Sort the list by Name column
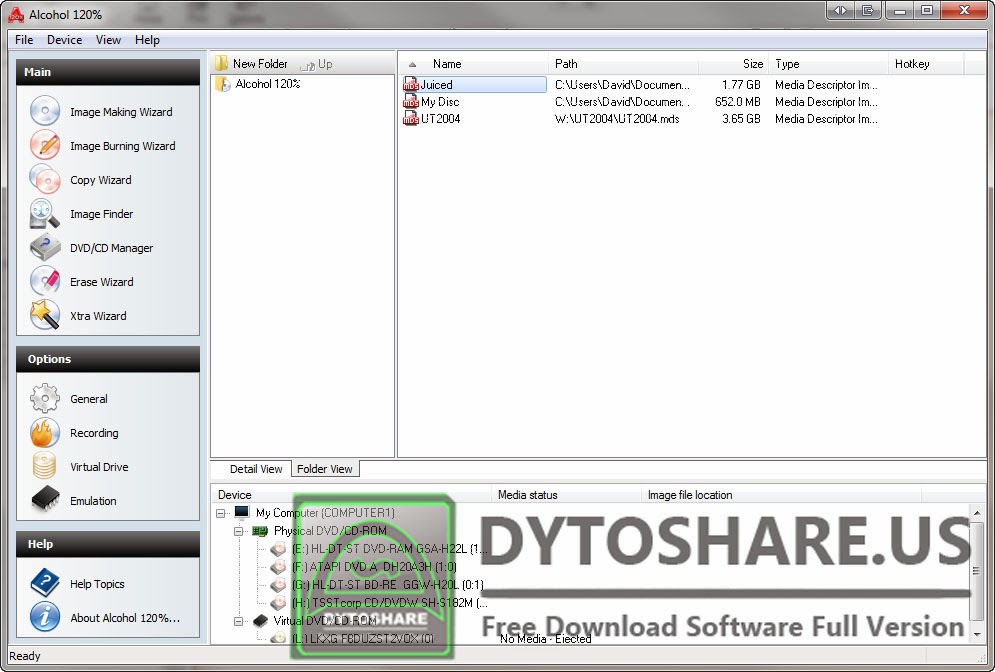The width and height of the screenshot is (995, 672). 474,64
